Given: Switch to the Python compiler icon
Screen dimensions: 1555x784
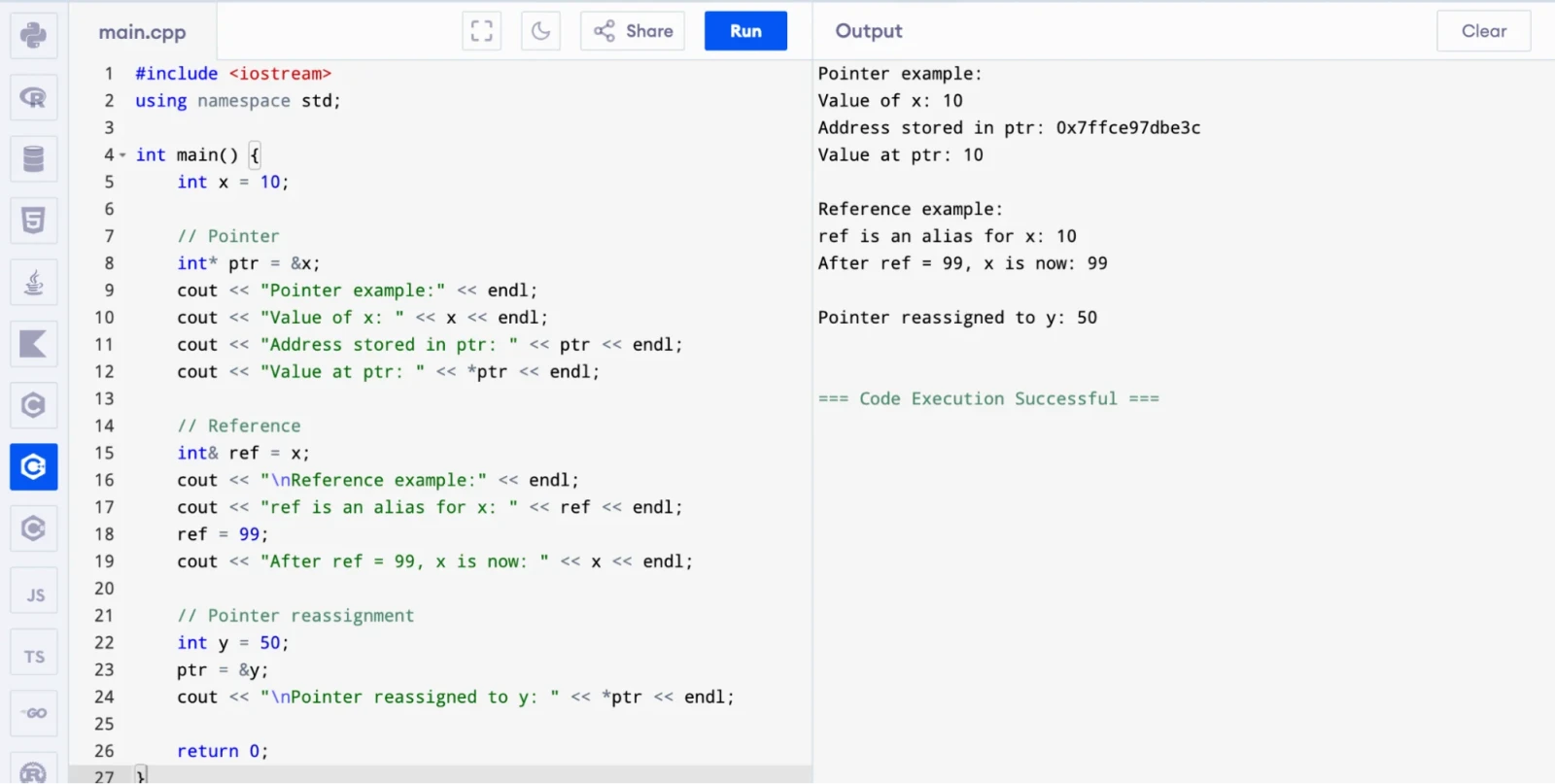Looking at the screenshot, I should (34, 35).
